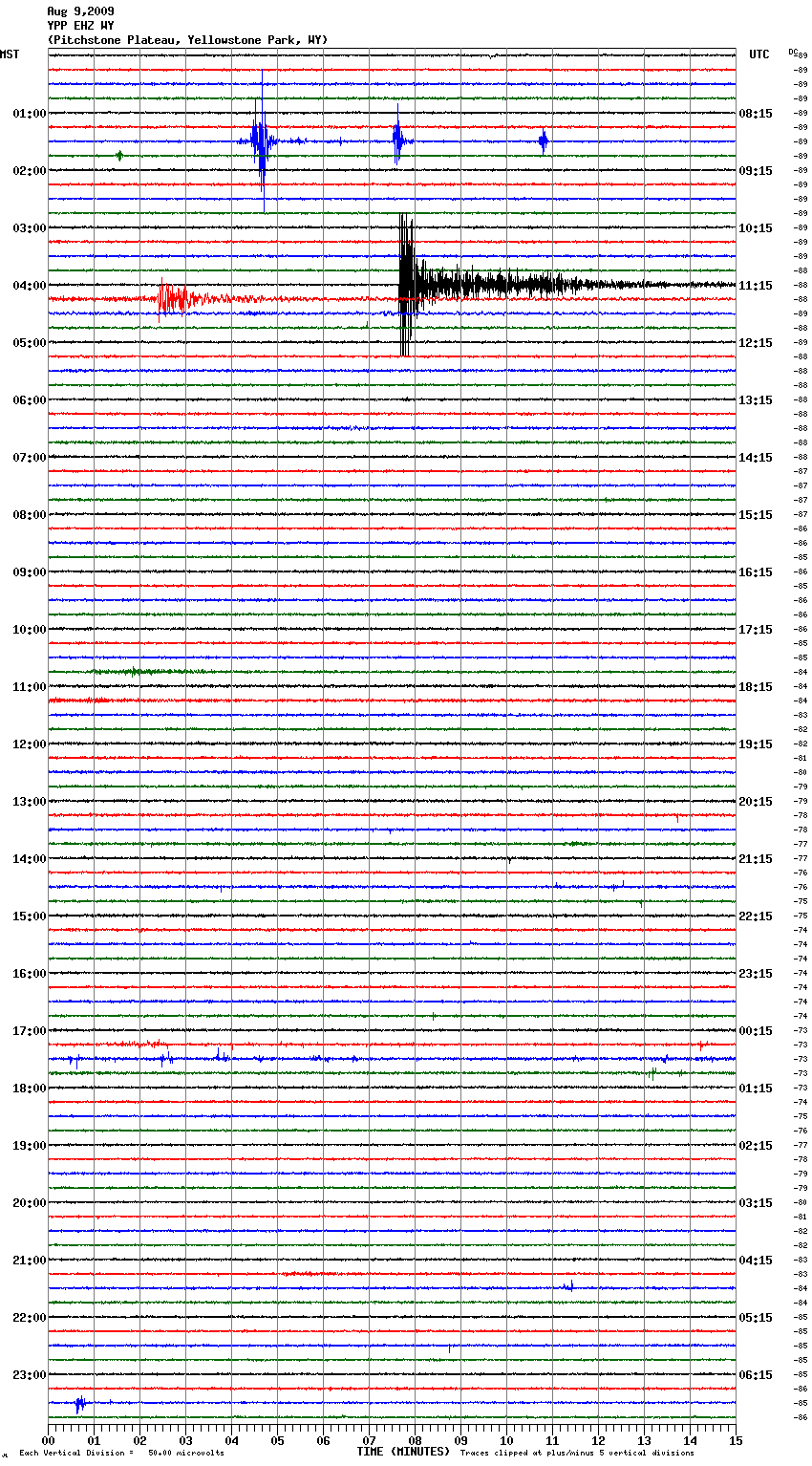Screen dimensions: 812x1466
Task: Click the 20:15 UTC time label
Action: coord(756,801)
